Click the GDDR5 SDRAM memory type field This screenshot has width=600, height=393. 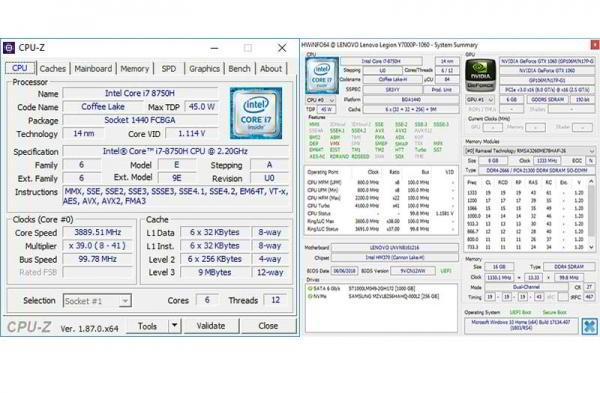pyautogui.click(x=548, y=99)
